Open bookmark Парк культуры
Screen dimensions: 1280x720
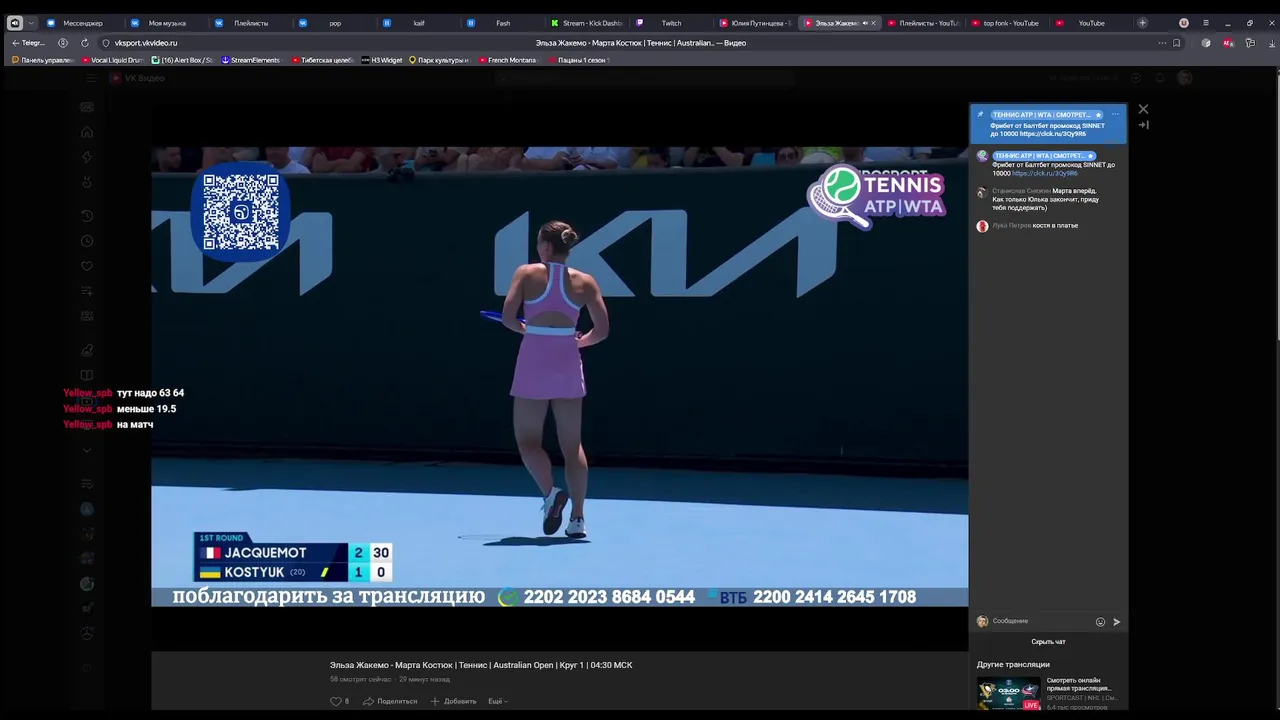pyautogui.click(x=438, y=60)
